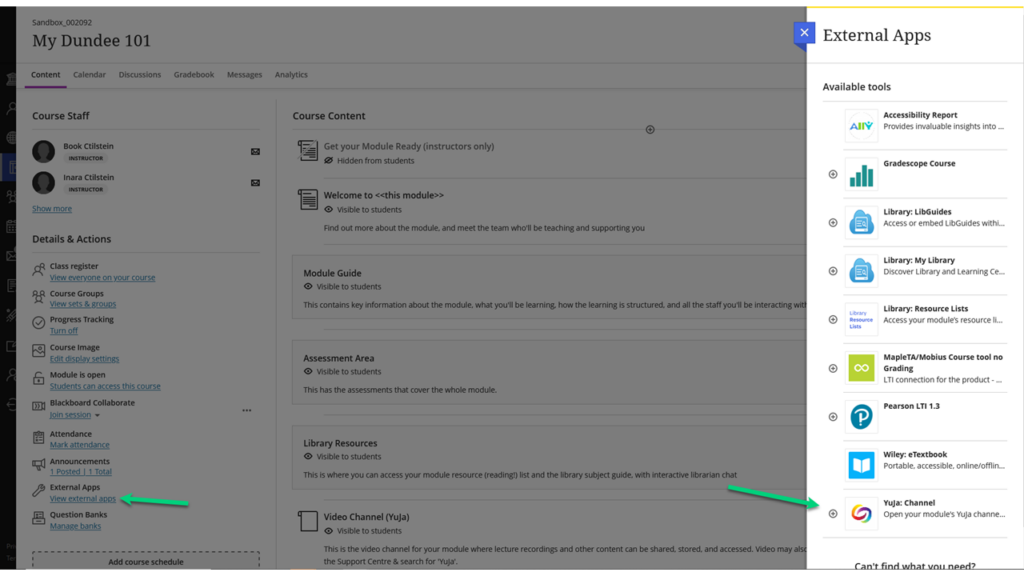The width and height of the screenshot is (1024, 576).
Task: Add Pearson LTI 1.3 using its plus icon
Action: [x=833, y=417]
